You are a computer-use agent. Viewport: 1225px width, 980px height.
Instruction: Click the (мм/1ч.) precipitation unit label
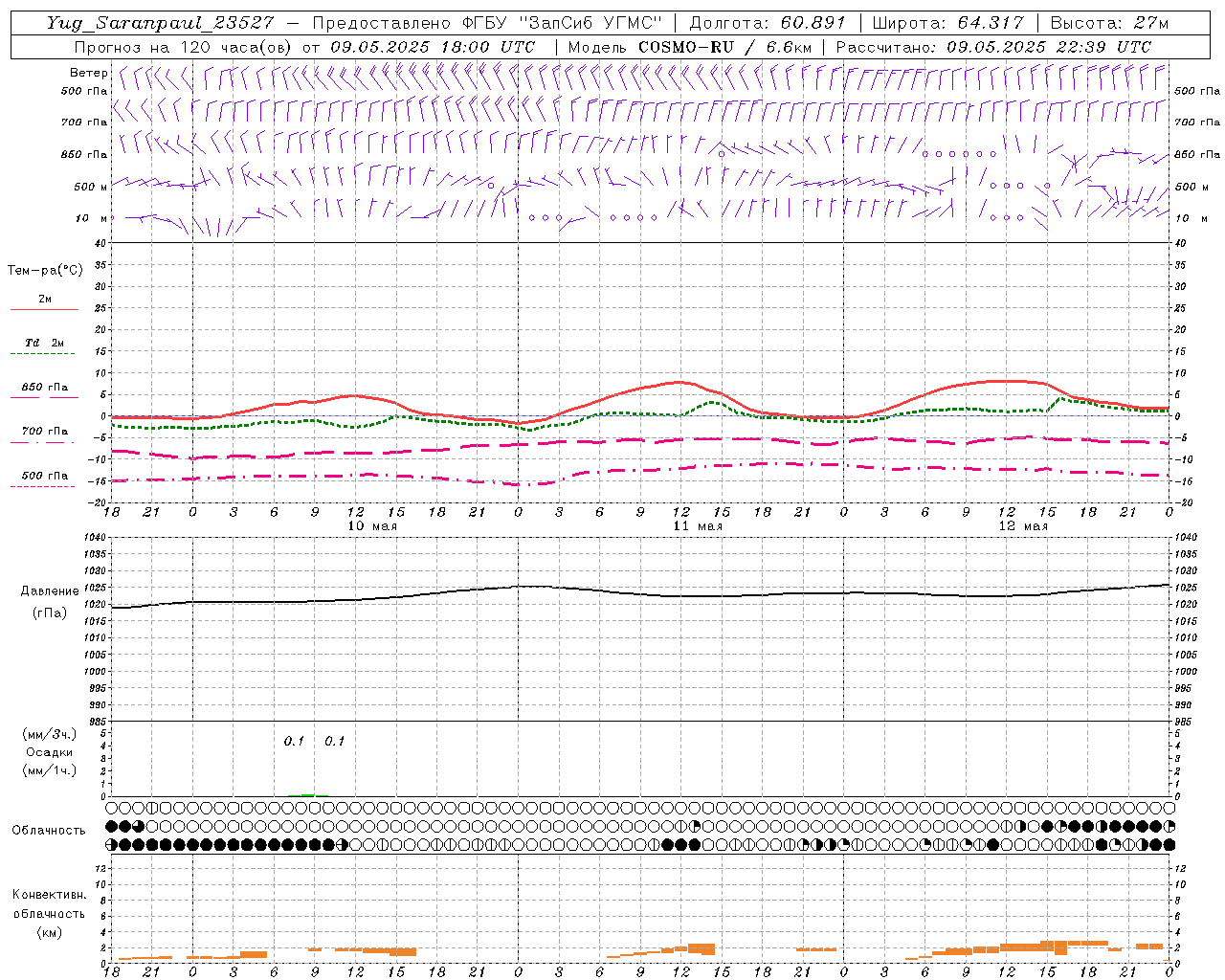[50, 770]
